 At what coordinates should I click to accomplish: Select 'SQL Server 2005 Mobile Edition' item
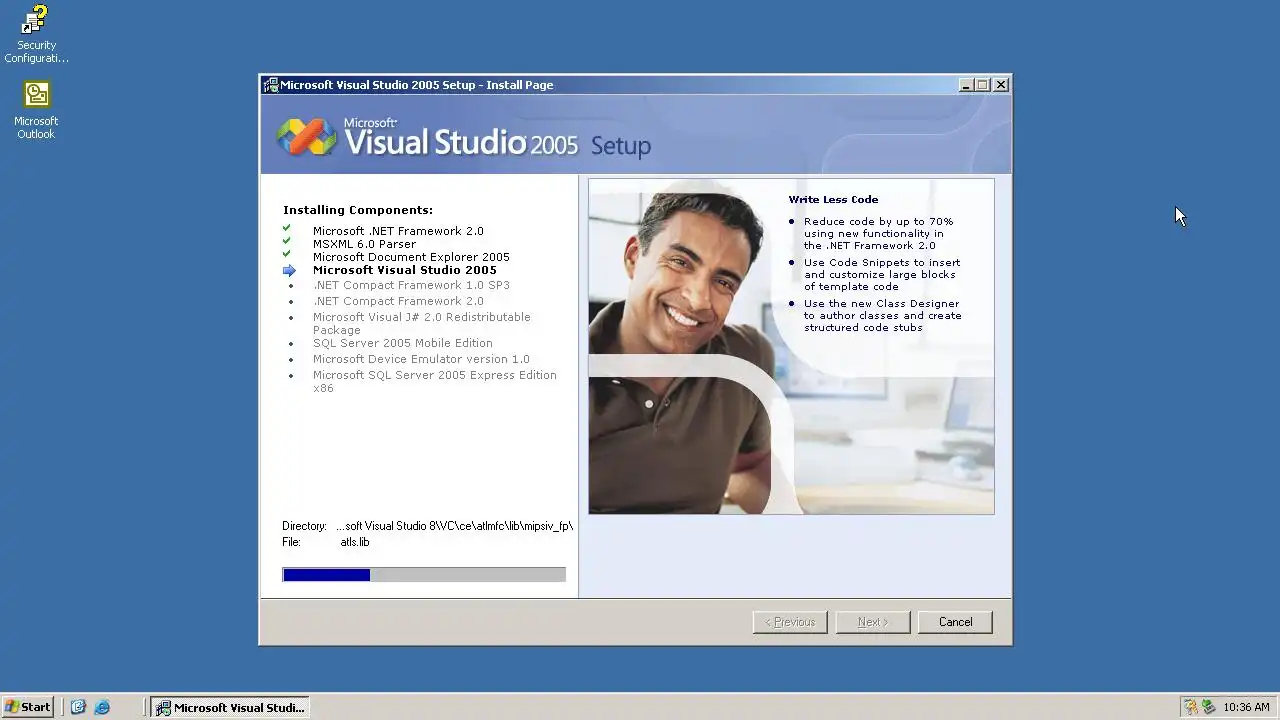402,343
